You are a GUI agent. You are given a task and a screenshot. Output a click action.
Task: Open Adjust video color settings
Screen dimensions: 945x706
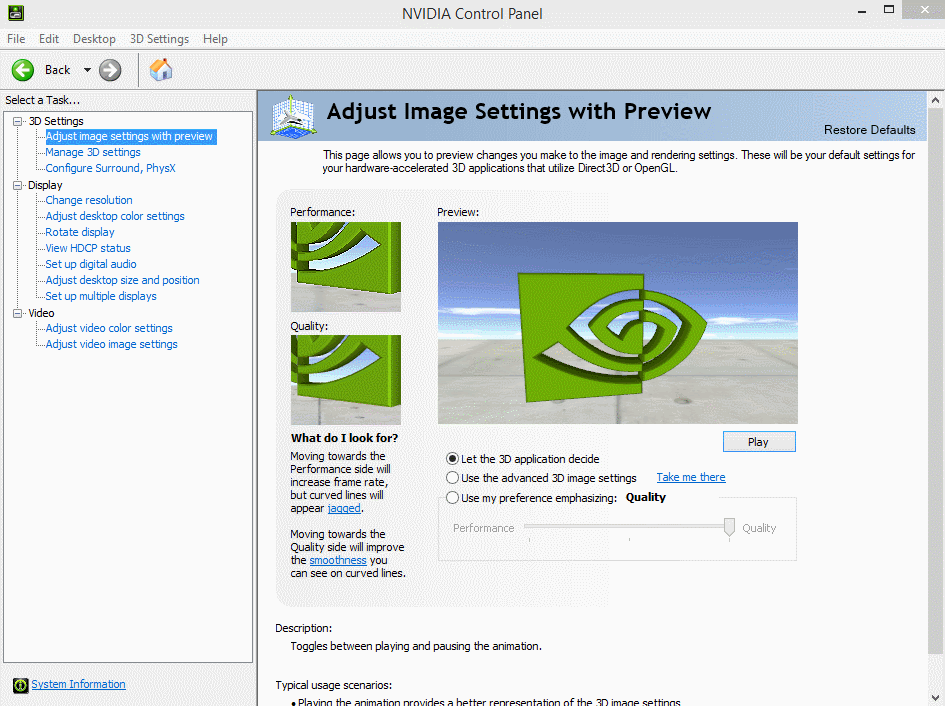click(x=109, y=328)
